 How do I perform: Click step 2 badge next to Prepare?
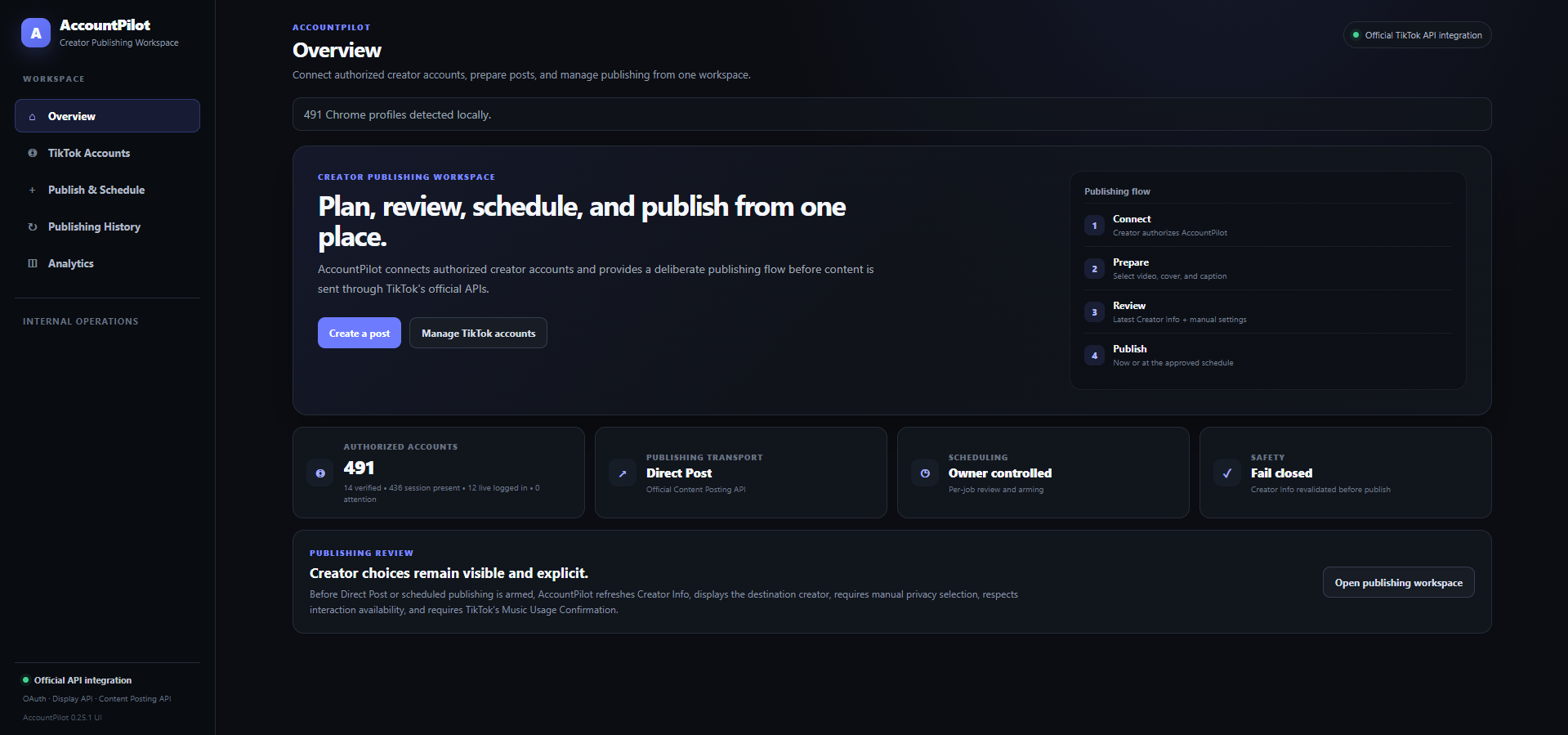tap(1094, 269)
